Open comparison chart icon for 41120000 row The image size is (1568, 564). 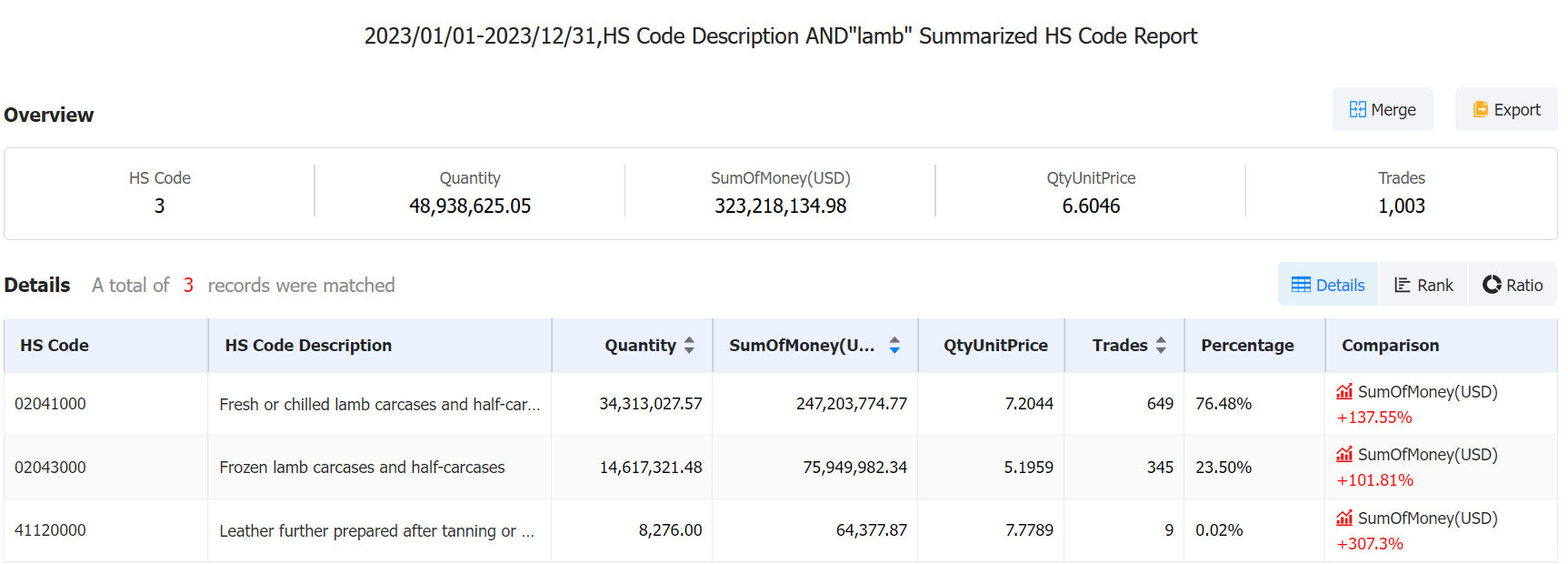click(1344, 519)
